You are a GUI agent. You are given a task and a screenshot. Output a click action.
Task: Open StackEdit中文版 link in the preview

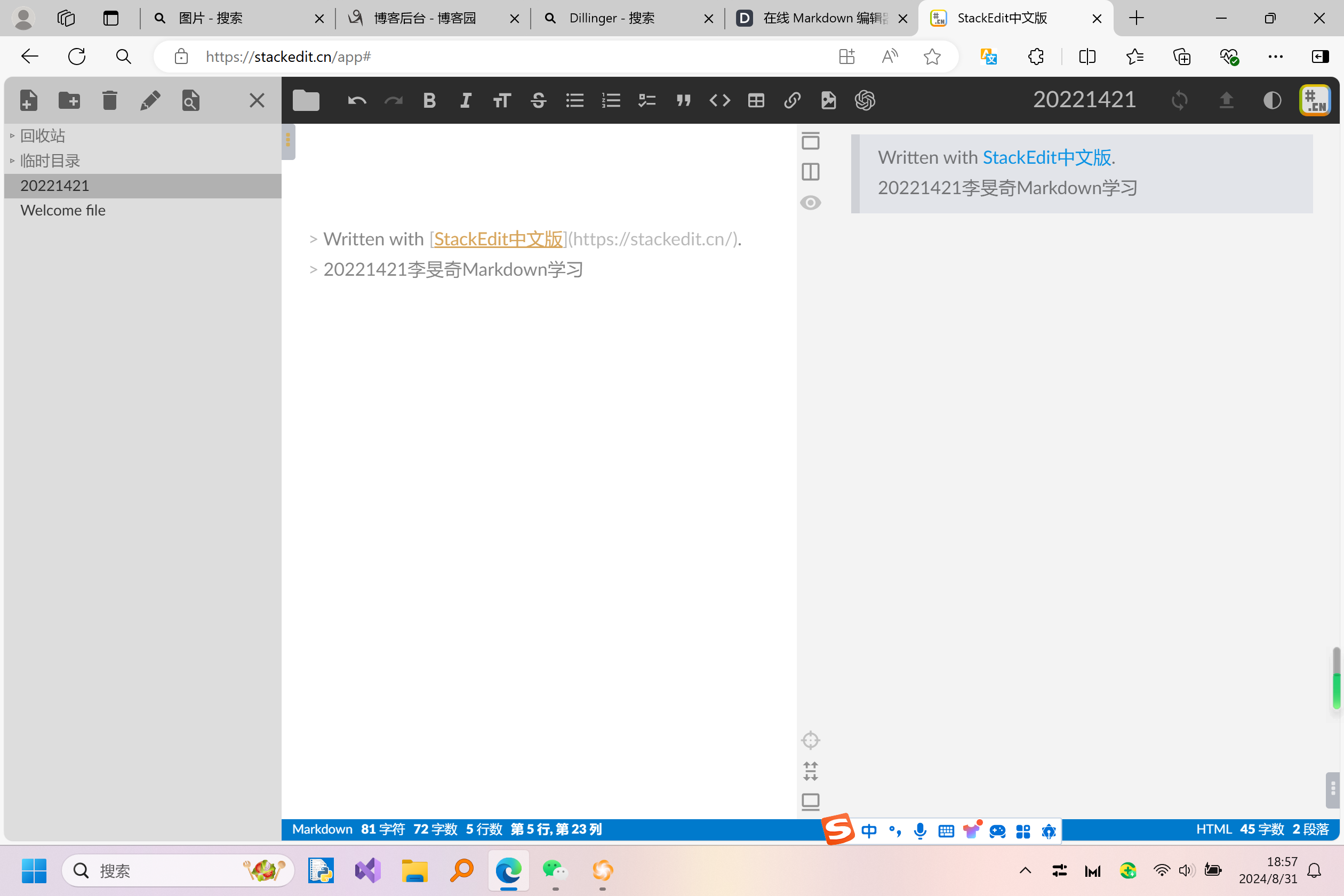point(1047,157)
